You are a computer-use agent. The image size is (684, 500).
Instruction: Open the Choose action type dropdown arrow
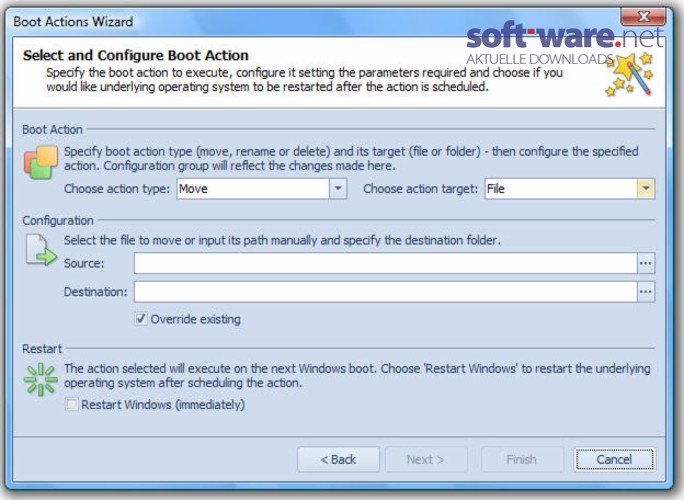pyautogui.click(x=338, y=188)
